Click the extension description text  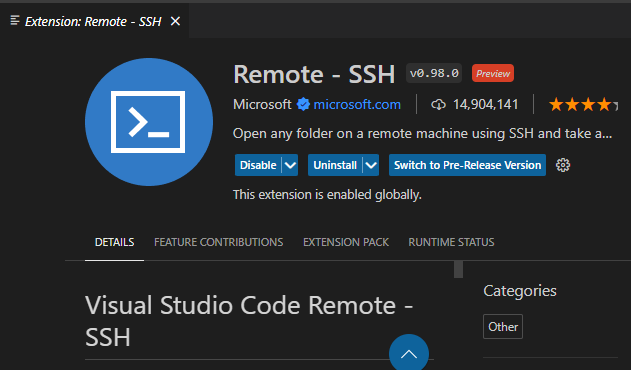[x=423, y=134]
